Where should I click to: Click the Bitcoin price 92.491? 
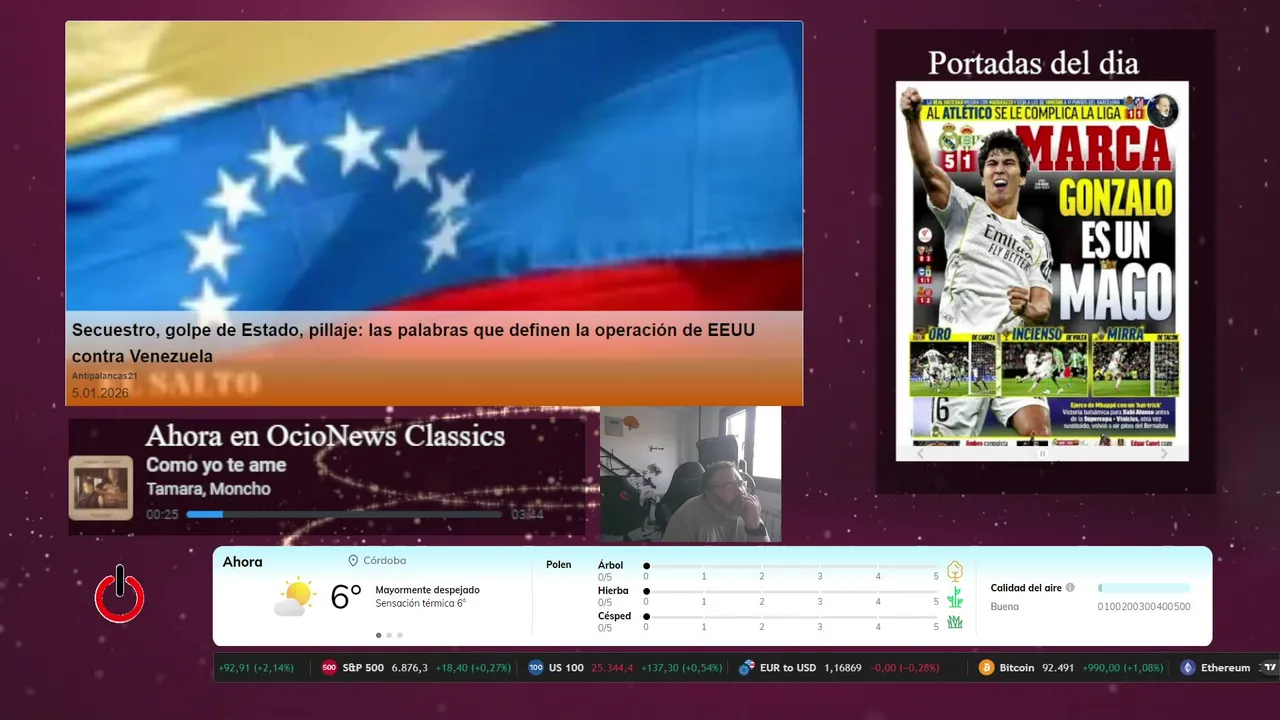[x=1058, y=667]
